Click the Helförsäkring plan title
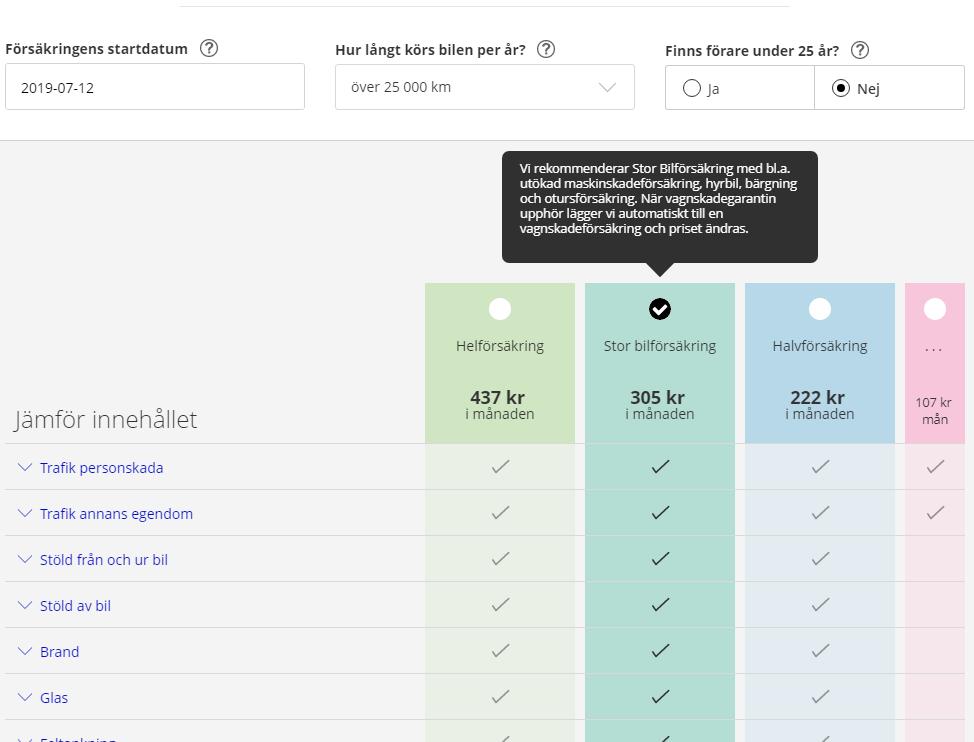Viewport: 974px width, 742px height. coord(500,346)
